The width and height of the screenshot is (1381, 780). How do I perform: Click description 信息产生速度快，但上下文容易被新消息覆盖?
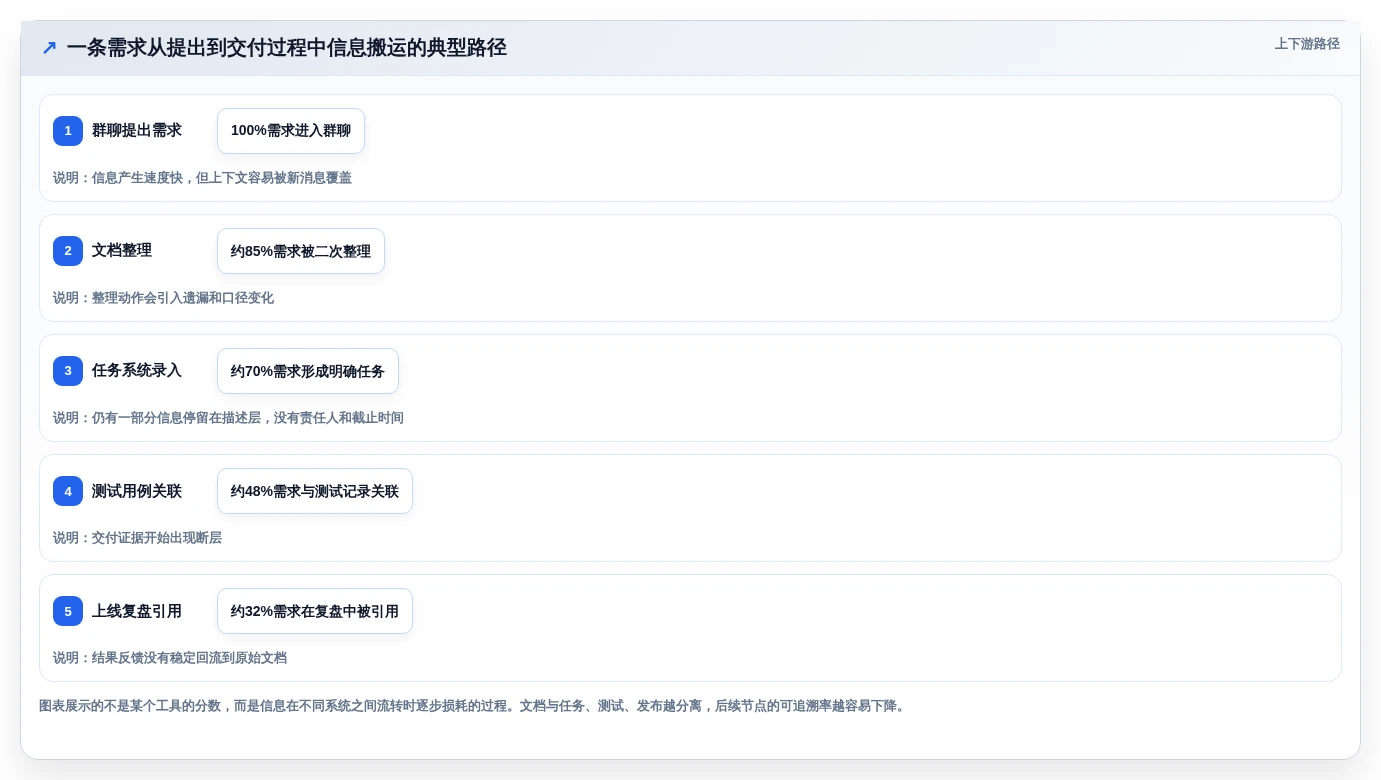[x=202, y=178]
